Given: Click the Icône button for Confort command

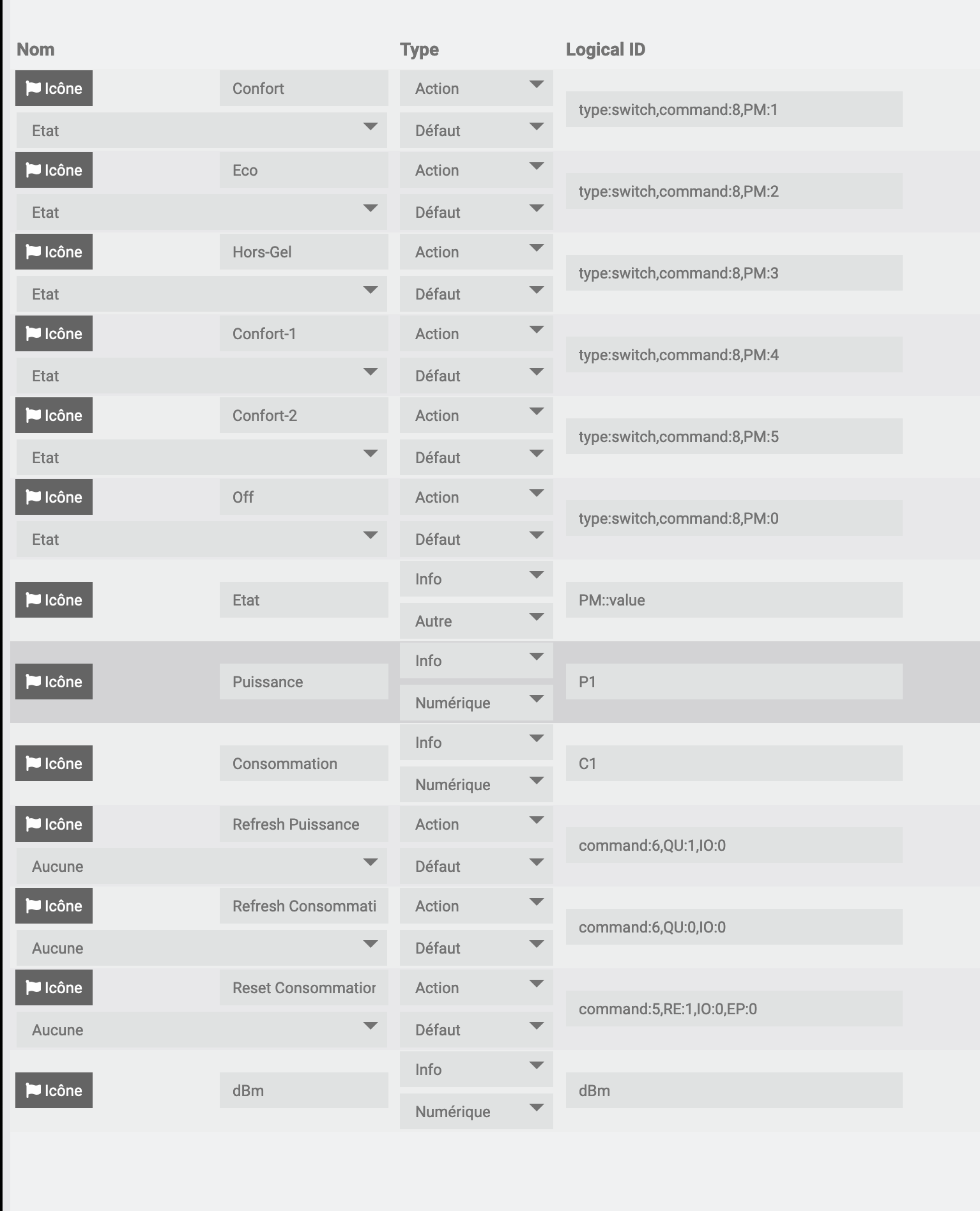Looking at the screenshot, I should pyautogui.click(x=54, y=88).
